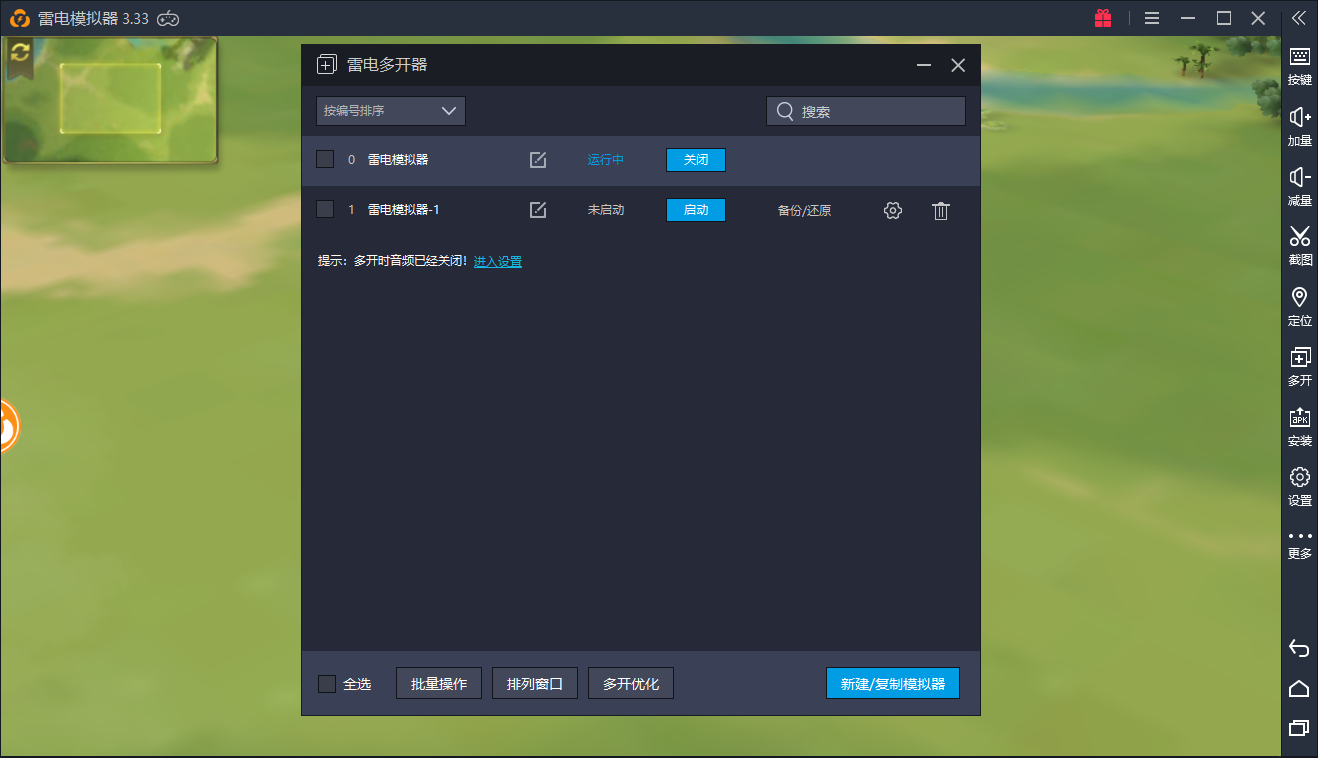Click the 雷电多开器 dialog title icon
Image resolution: width=1318 pixels, height=758 pixels.
pos(327,65)
